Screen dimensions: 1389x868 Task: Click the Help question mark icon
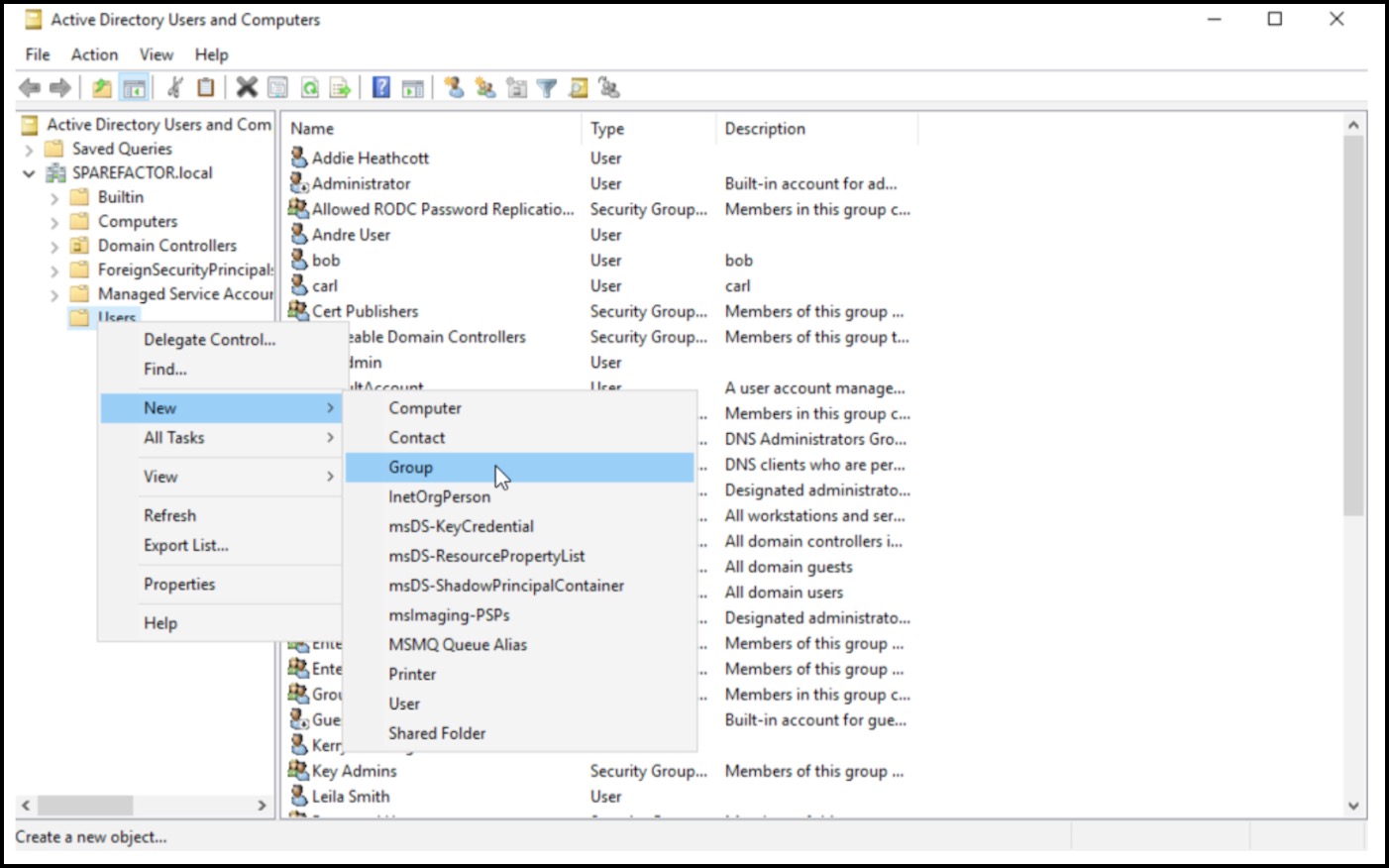click(381, 88)
